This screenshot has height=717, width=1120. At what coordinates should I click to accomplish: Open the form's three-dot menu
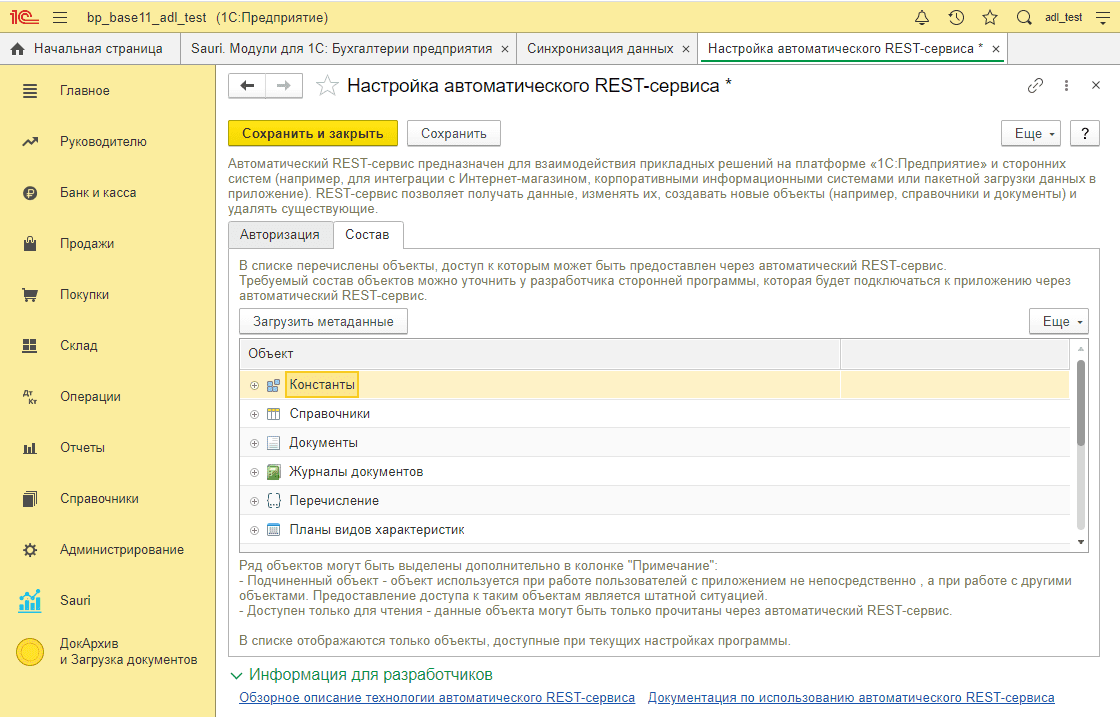click(x=1066, y=86)
